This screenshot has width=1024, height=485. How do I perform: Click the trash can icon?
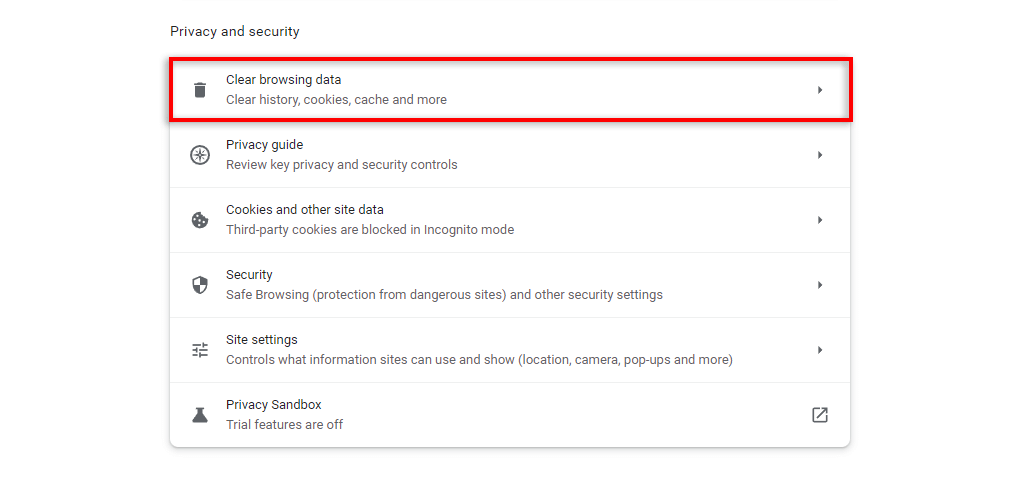tap(200, 90)
